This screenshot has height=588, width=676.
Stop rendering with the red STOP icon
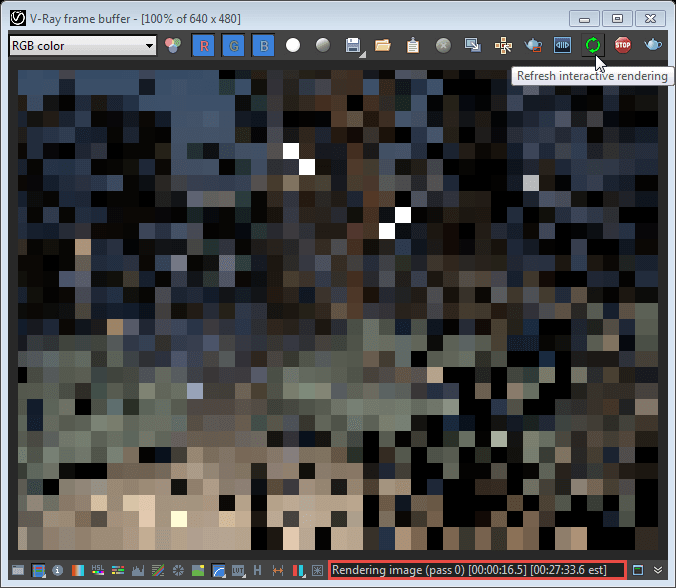(623, 45)
